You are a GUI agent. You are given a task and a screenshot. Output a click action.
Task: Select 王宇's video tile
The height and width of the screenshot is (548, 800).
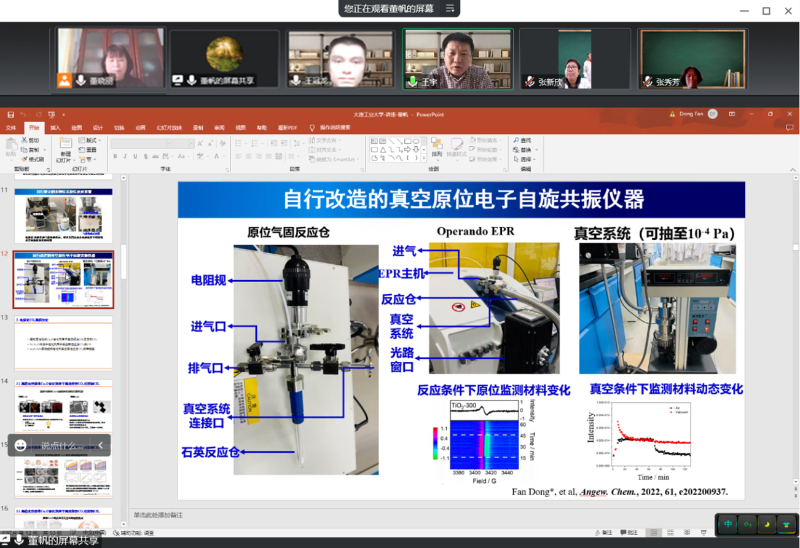click(x=457, y=59)
